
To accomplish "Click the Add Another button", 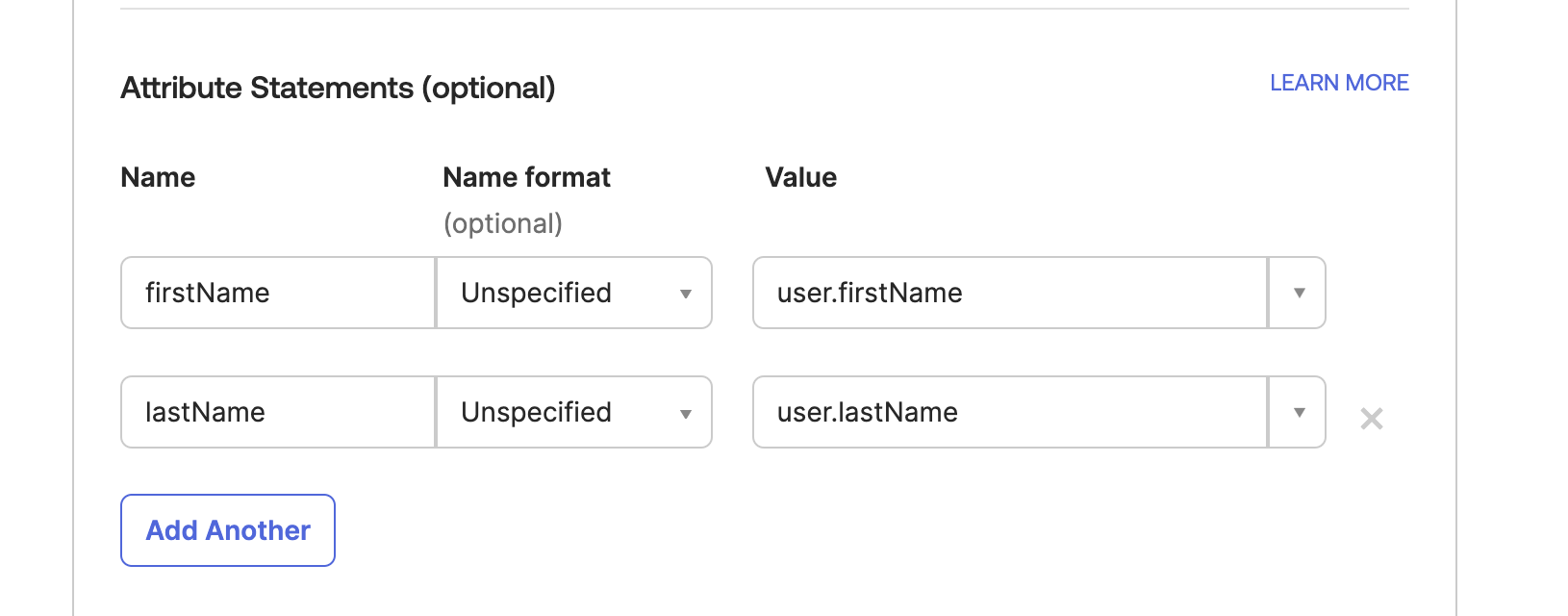I will click(228, 530).
